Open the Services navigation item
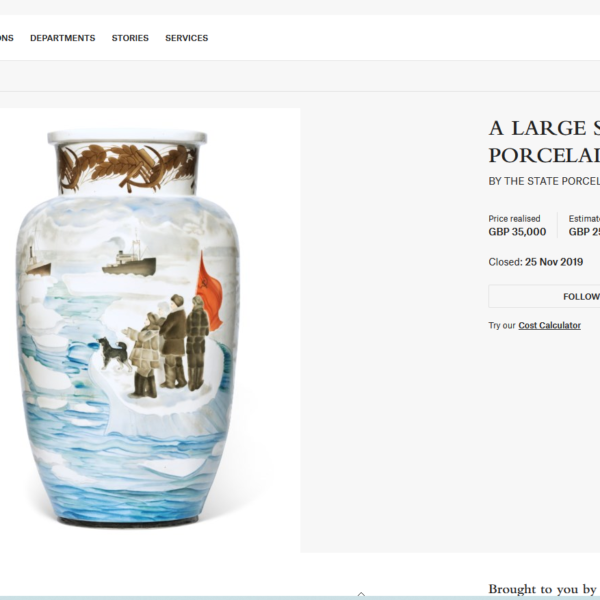600x600 pixels. click(186, 38)
